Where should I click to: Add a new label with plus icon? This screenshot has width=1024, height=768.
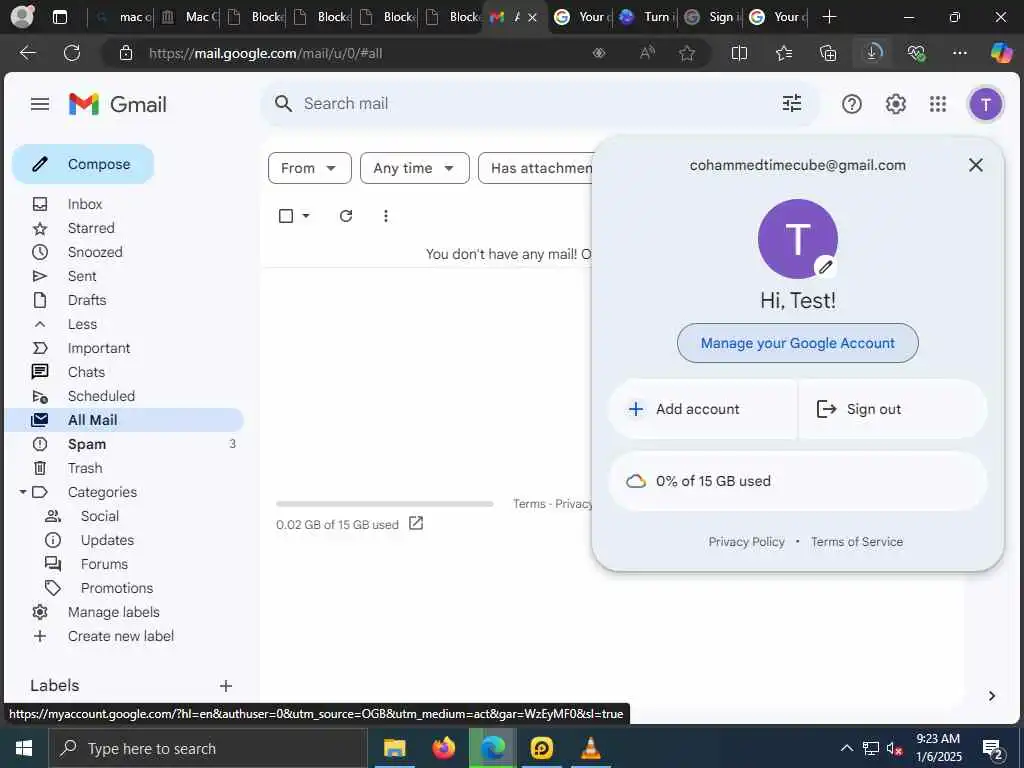pyautogui.click(x=226, y=686)
